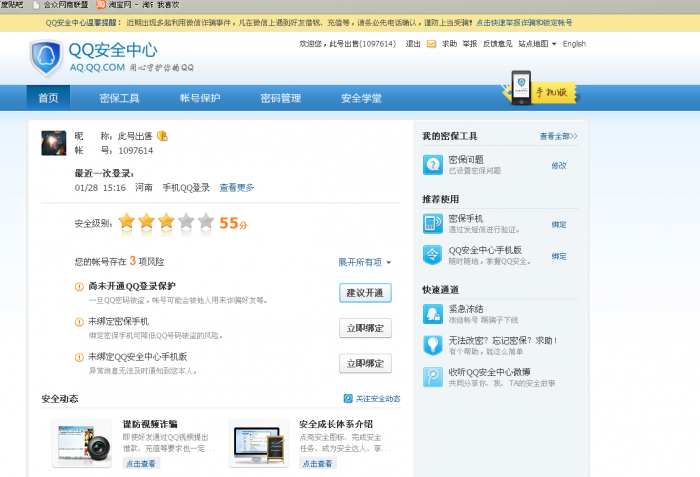
Task: Click 收听QQ安全中心微博 link text
Action: click(490, 372)
